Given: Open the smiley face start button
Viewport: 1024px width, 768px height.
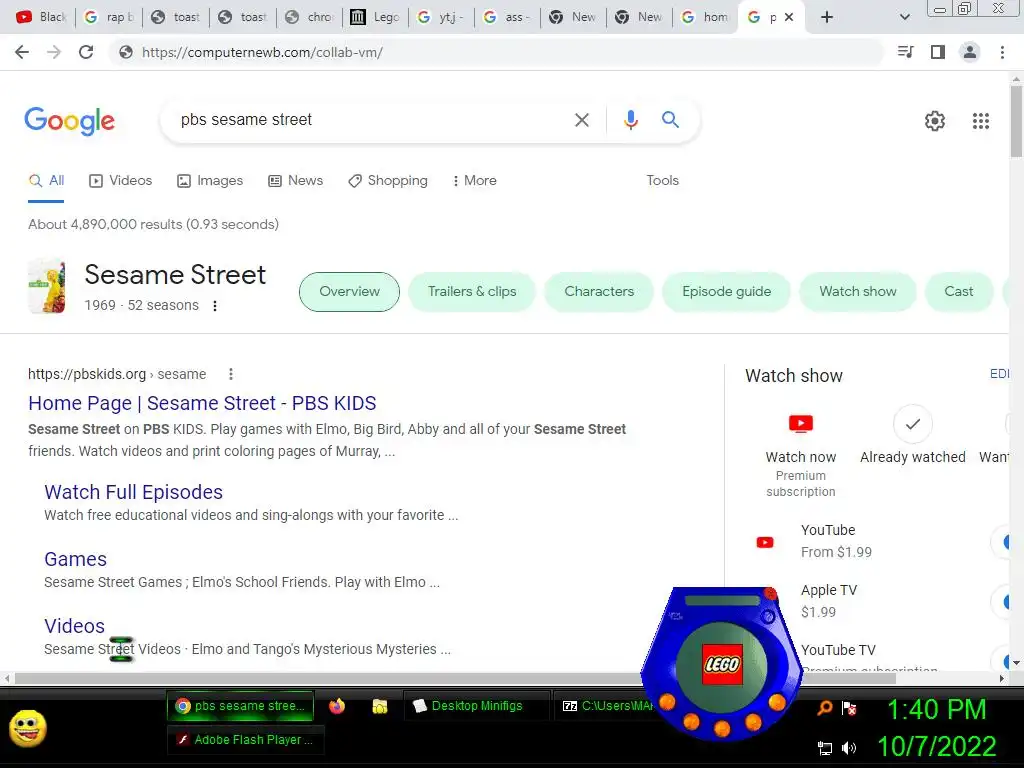Looking at the screenshot, I should 27,728.
